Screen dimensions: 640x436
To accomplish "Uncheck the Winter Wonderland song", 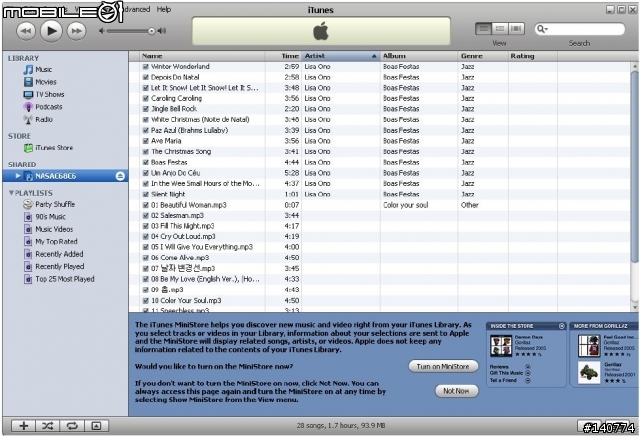I will click(146, 67).
